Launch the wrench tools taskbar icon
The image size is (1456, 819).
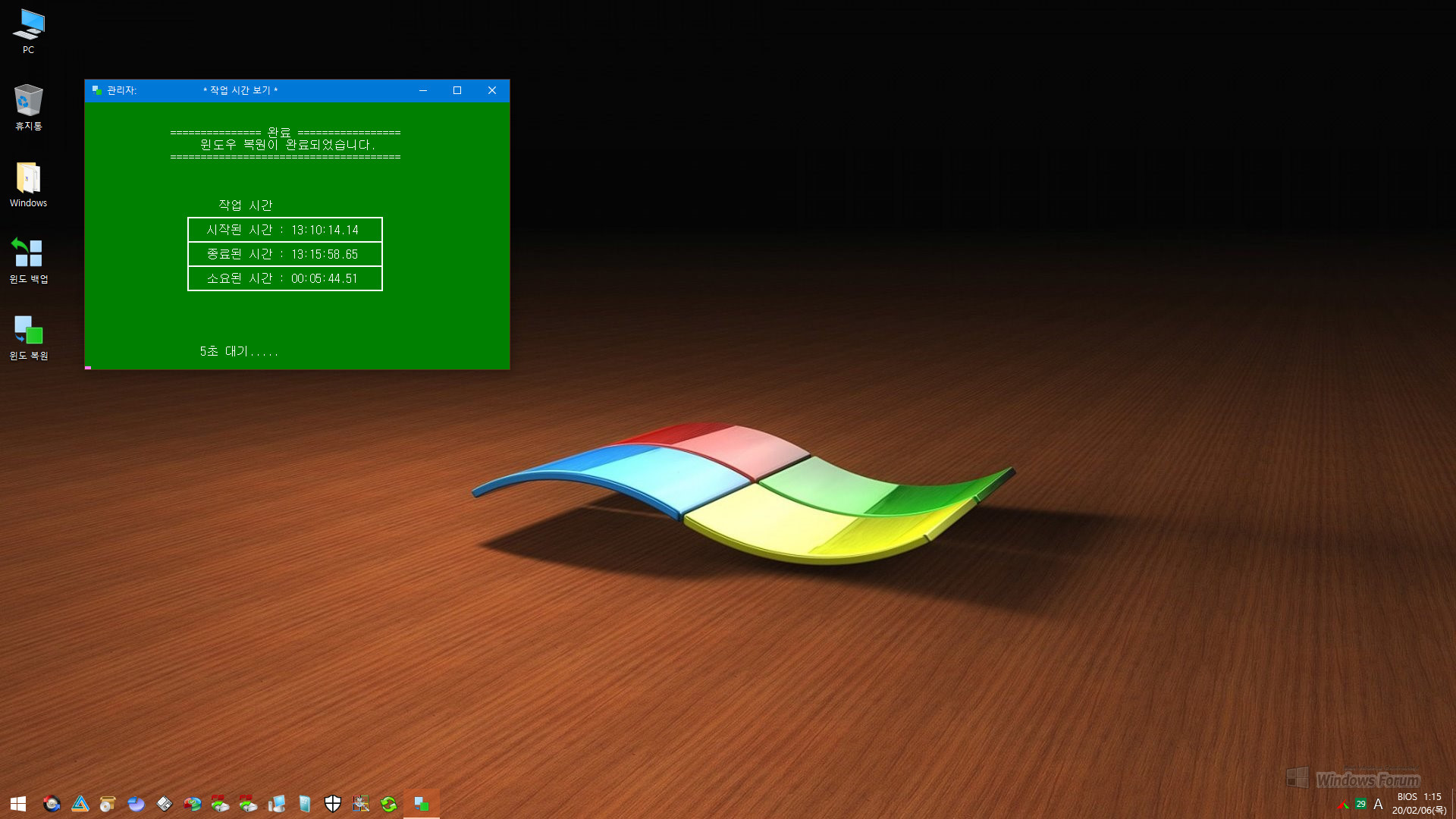click(x=360, y=804)
